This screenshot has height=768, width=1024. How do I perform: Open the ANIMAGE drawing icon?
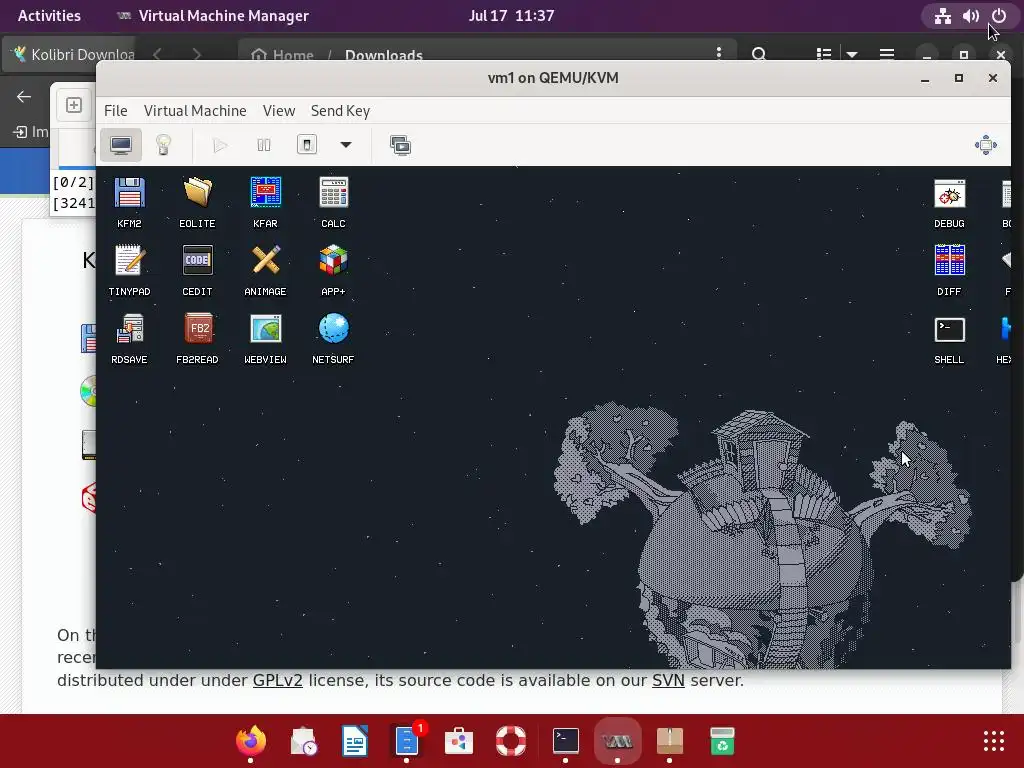point(265,270)
